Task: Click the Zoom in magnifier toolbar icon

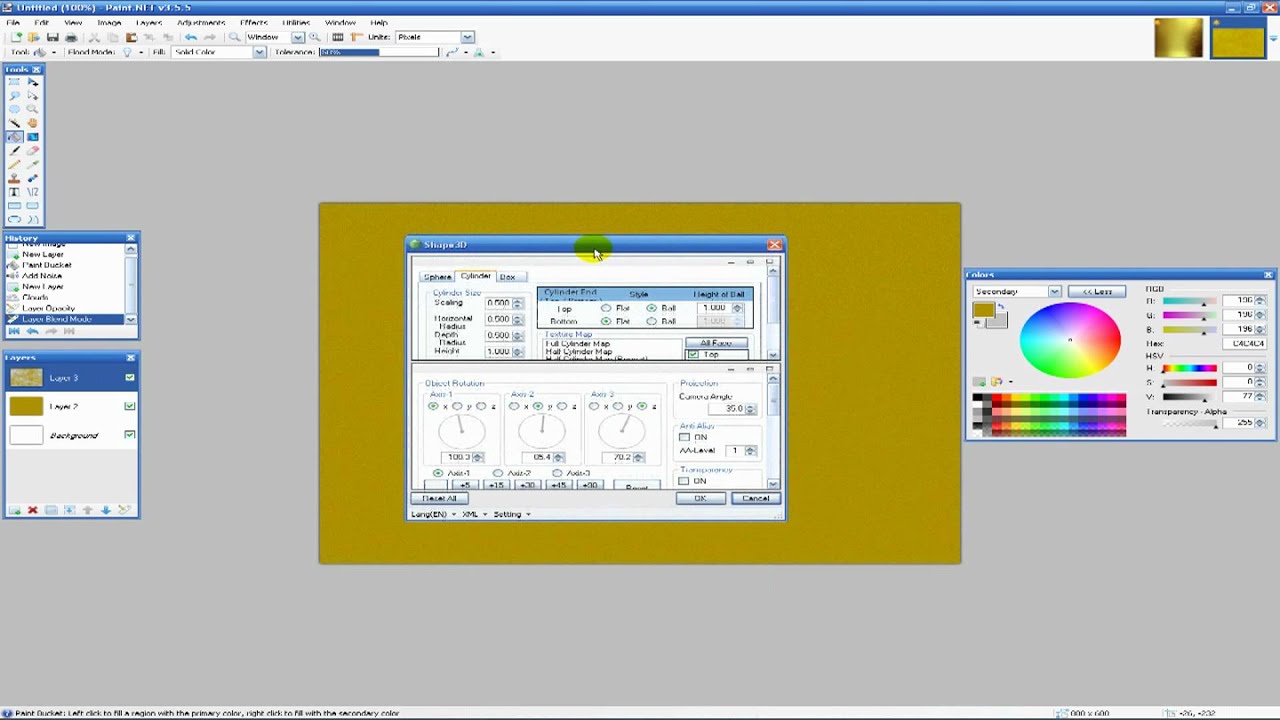Action: [x=315, y=37]
